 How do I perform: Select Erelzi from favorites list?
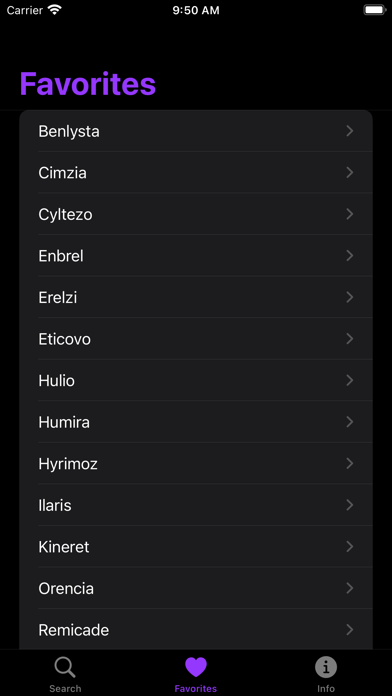[x=196, y=297]
